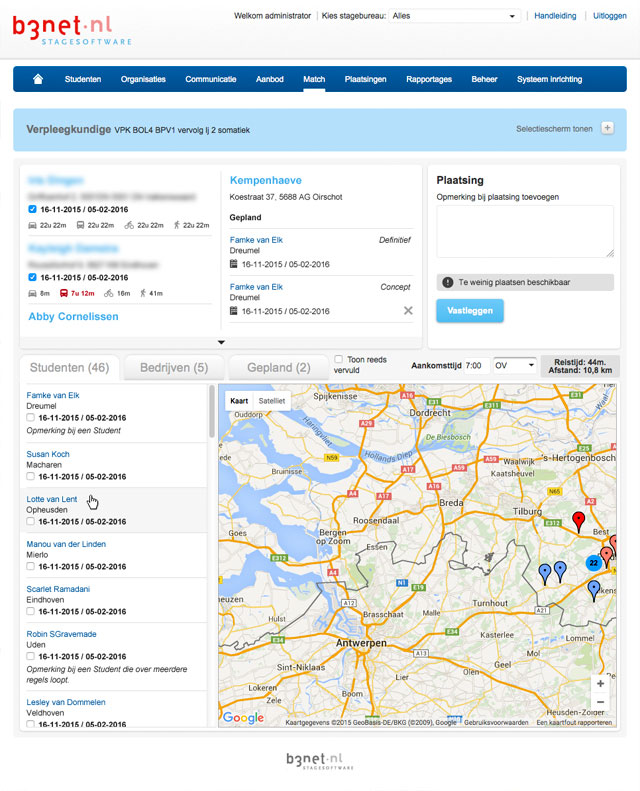640x791 pixels.
Task: Click Selectiescherm tonen text
Action: coord(554,129)
